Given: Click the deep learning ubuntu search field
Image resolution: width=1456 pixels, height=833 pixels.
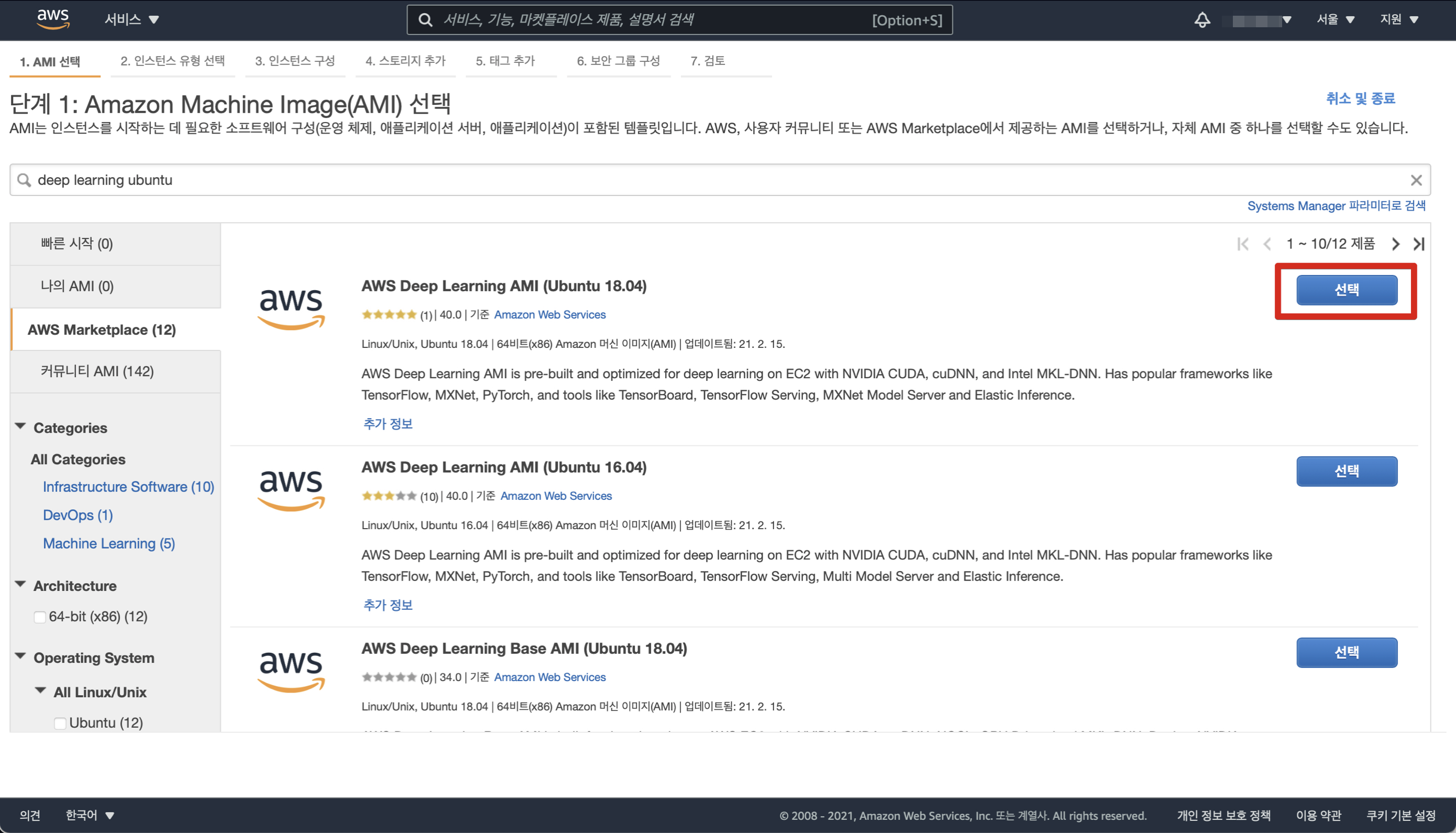Looking at the screenshot, I should pos(686,180).
